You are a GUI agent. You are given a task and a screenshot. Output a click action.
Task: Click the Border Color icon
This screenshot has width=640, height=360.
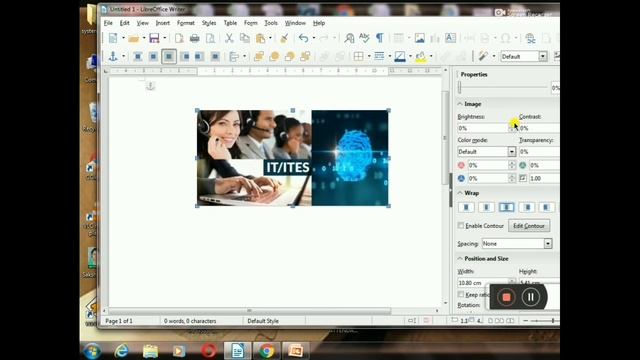400,56
